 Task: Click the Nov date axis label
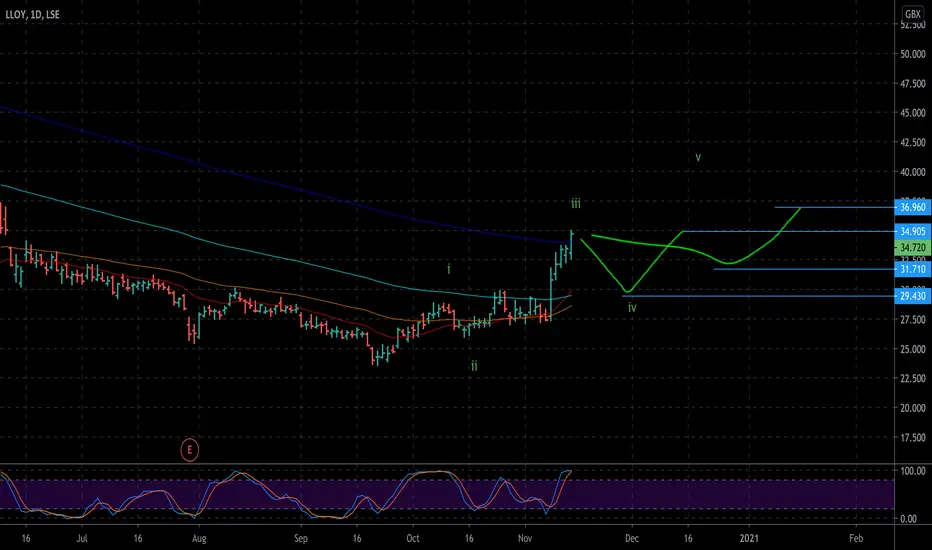(x=525, y=538)
